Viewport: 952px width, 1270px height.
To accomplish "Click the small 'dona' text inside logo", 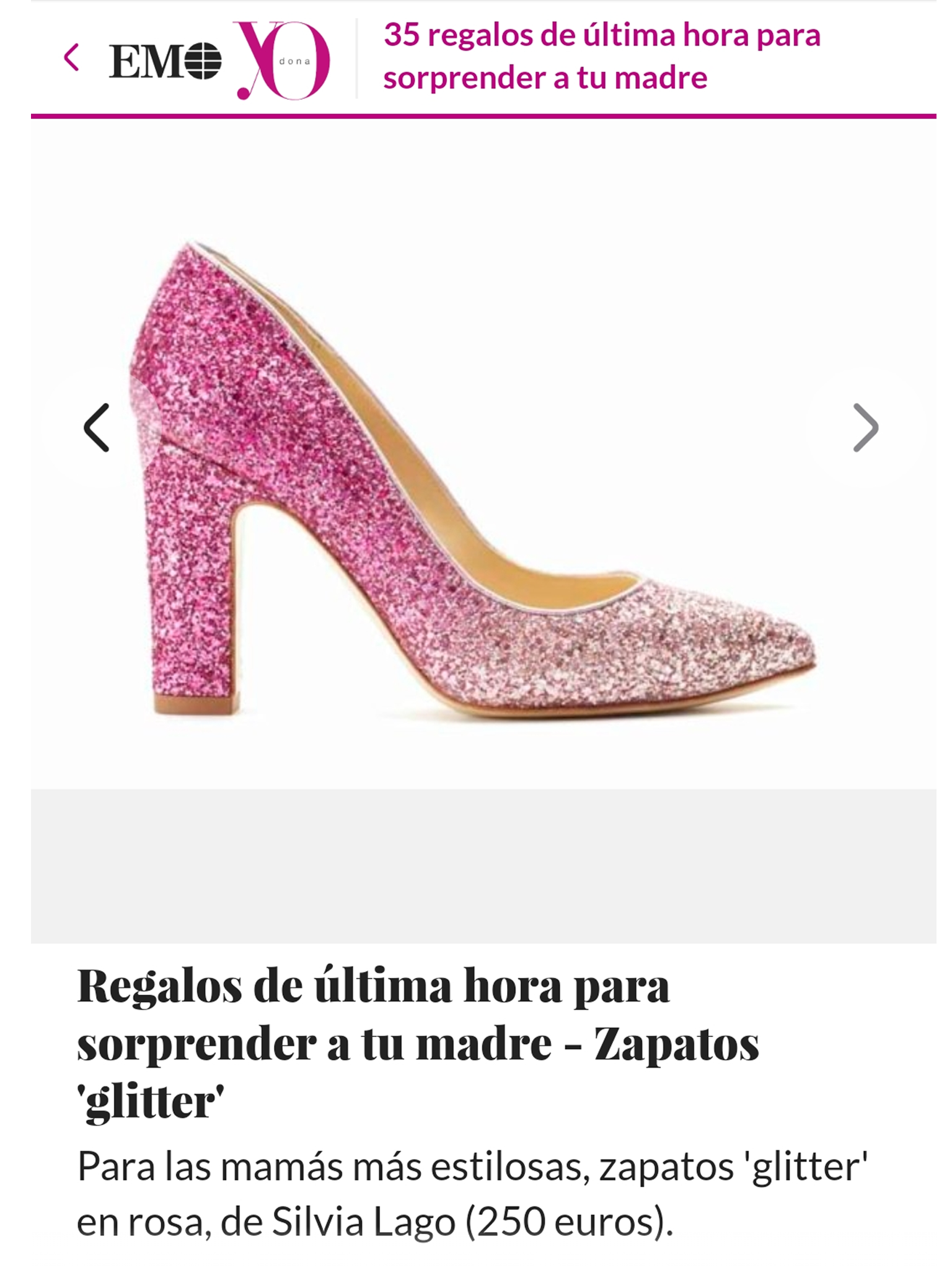I will click(x=294, y=61).
